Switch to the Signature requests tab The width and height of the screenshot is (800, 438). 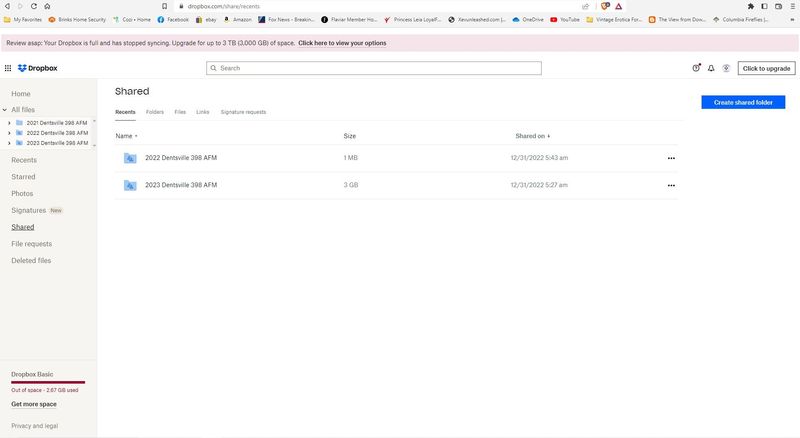click(243, 112)
